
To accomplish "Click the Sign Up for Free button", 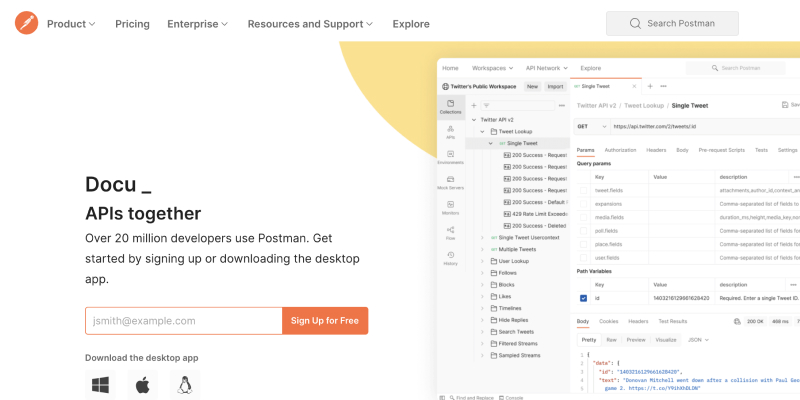I will 325,321.
